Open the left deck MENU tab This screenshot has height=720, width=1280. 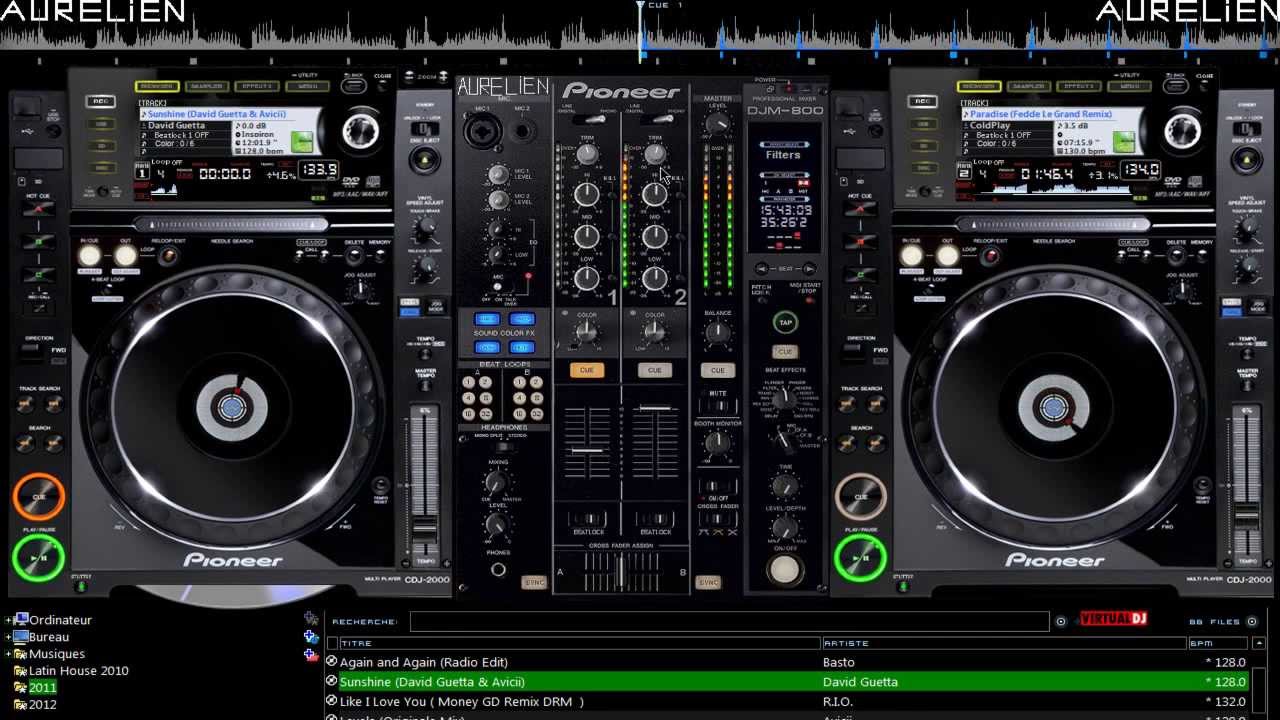(x=307, y=87)
